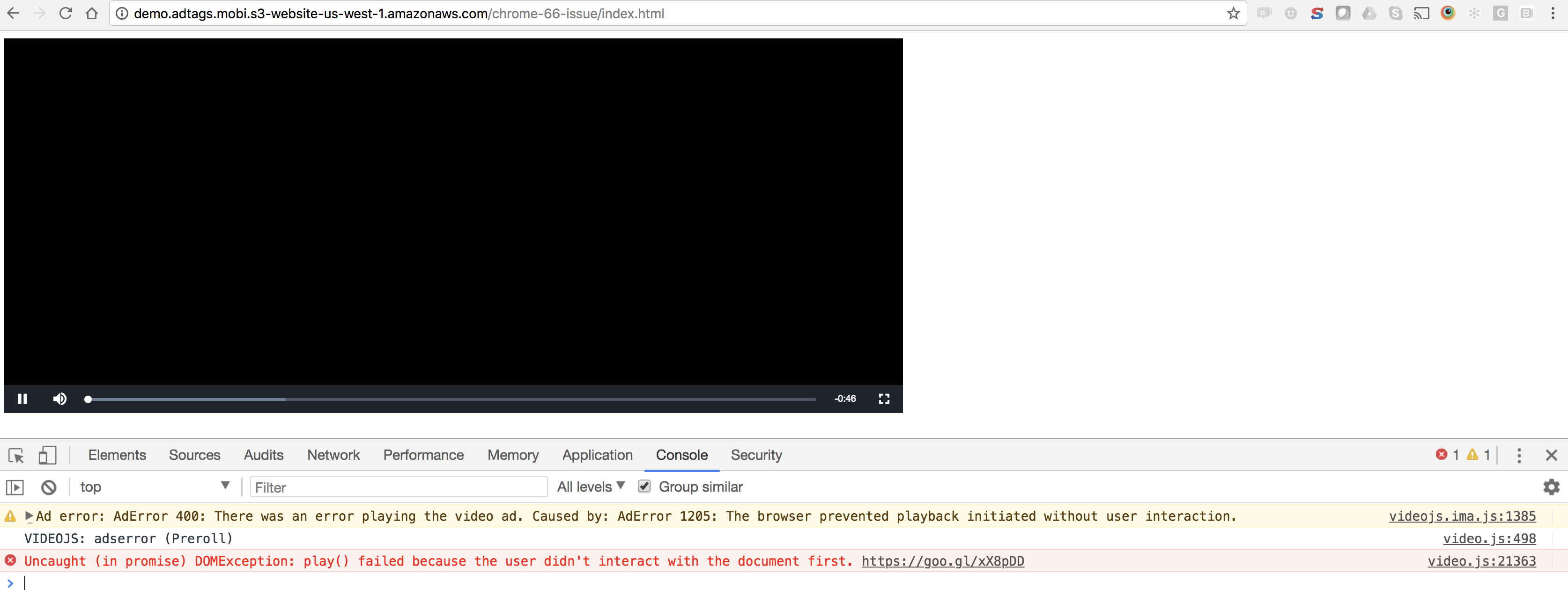
Task: Mute the video audio
Action: tap(59, 399)
